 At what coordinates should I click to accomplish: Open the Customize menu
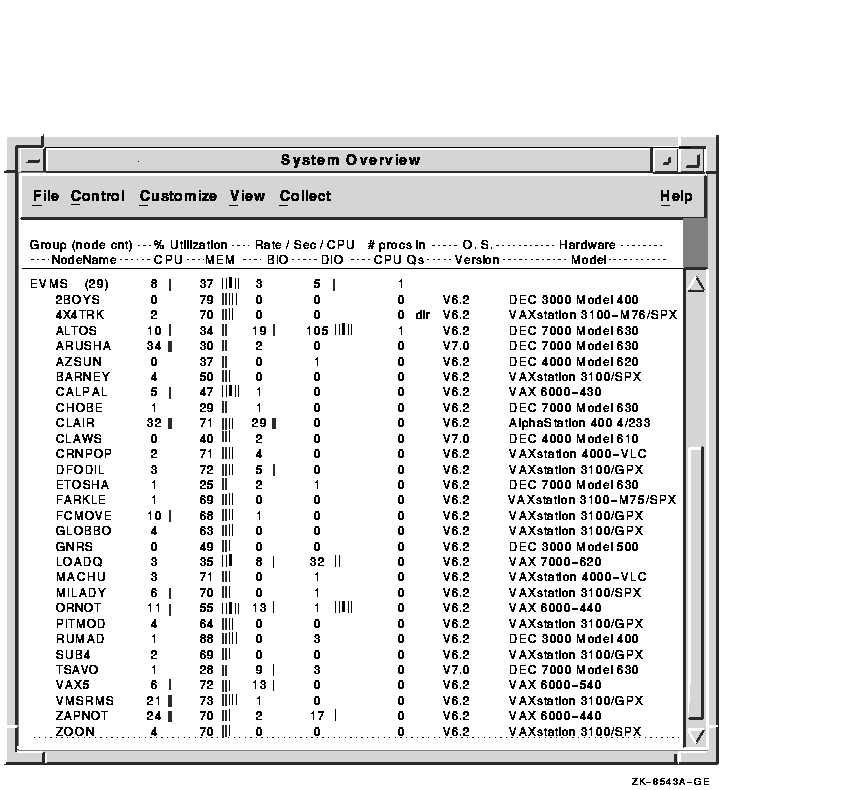pyautogui.click(x=178, y=197)
